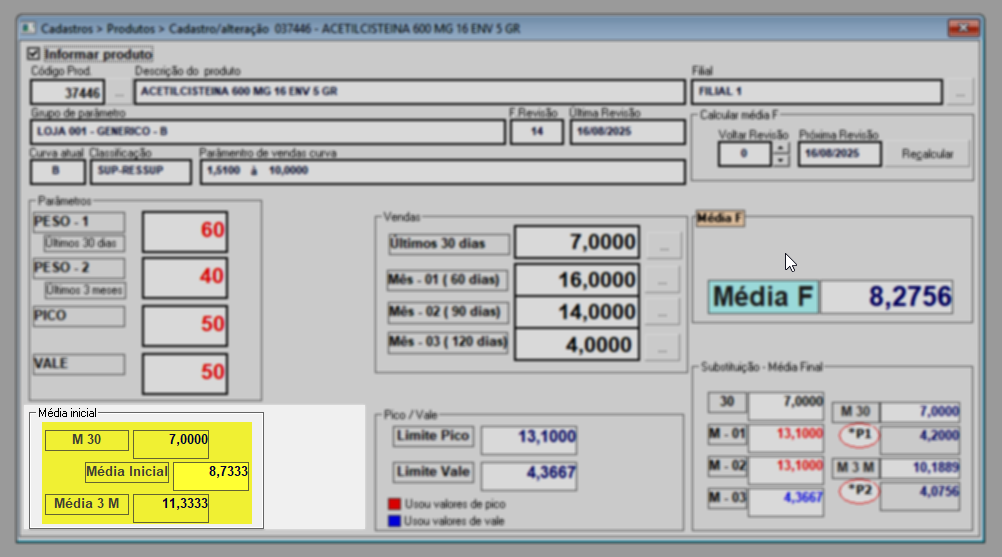Click the Curva atual field showing B
Image resolution: width=1002 pixels, height=557 pixels.
57,172
